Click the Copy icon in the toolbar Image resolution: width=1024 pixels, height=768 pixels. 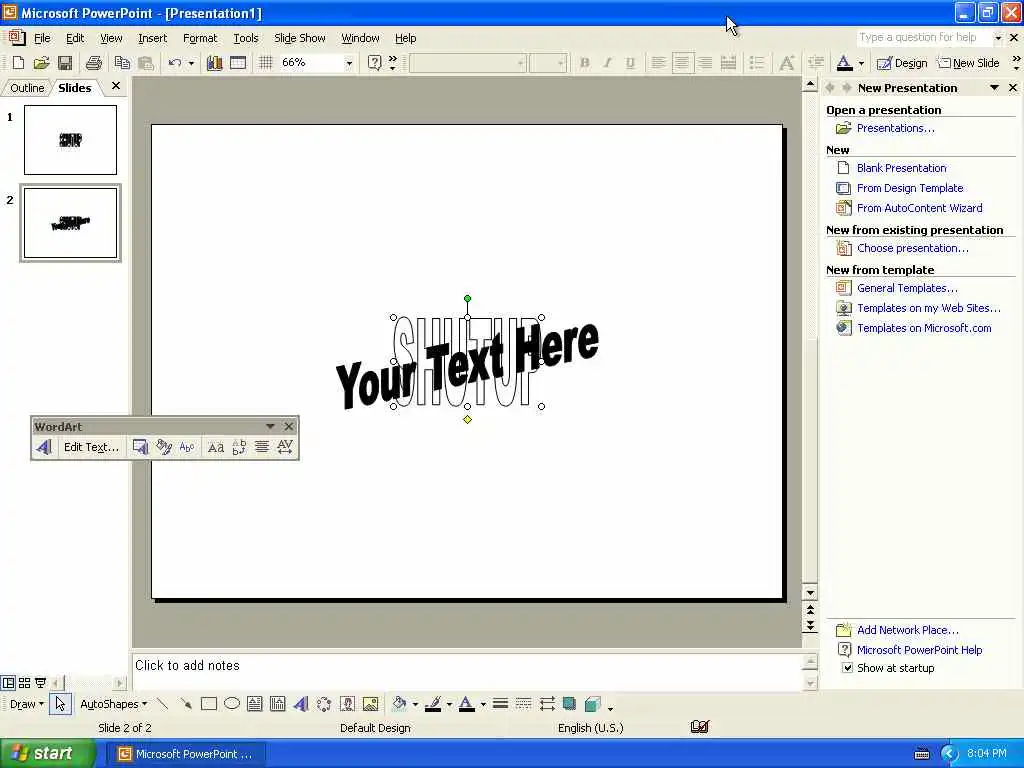click(122, 63)
